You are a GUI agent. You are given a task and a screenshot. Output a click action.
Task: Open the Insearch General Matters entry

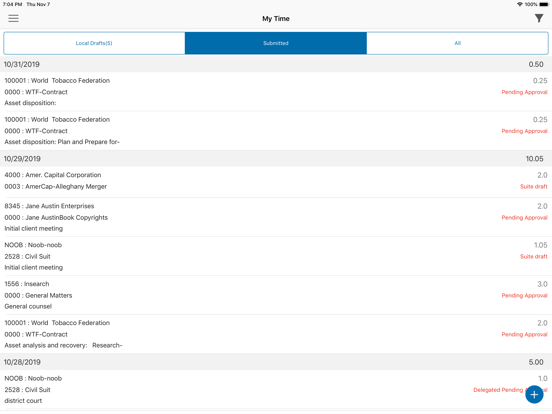click(276, 295)
